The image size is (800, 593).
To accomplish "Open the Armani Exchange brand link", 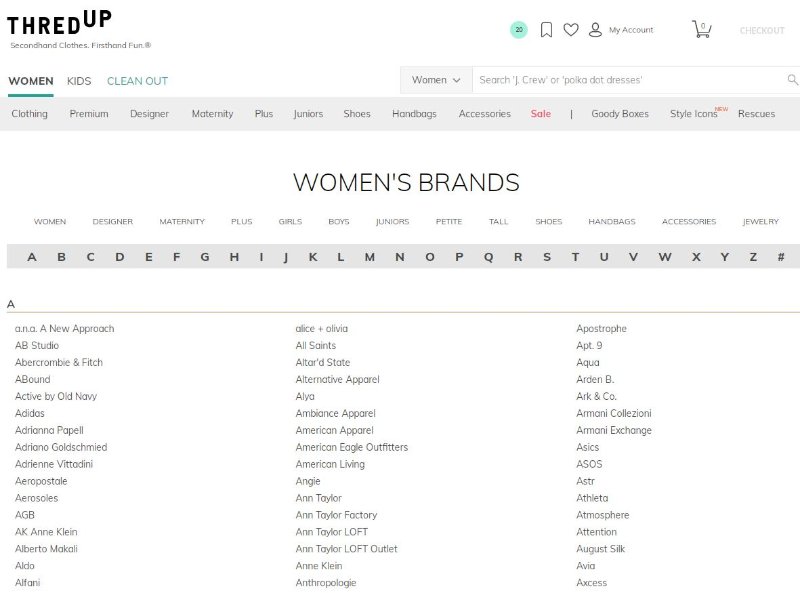I will [x=614, y=430].
